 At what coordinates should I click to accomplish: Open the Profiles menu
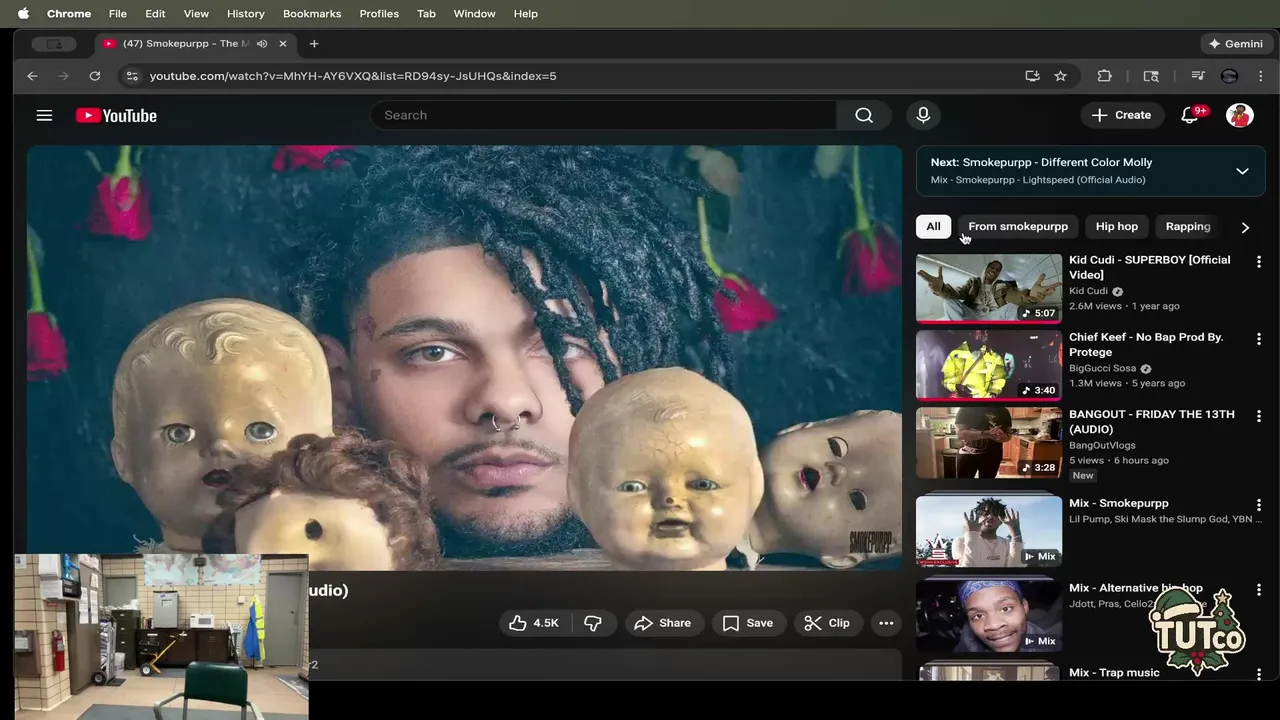pos(379,13)
